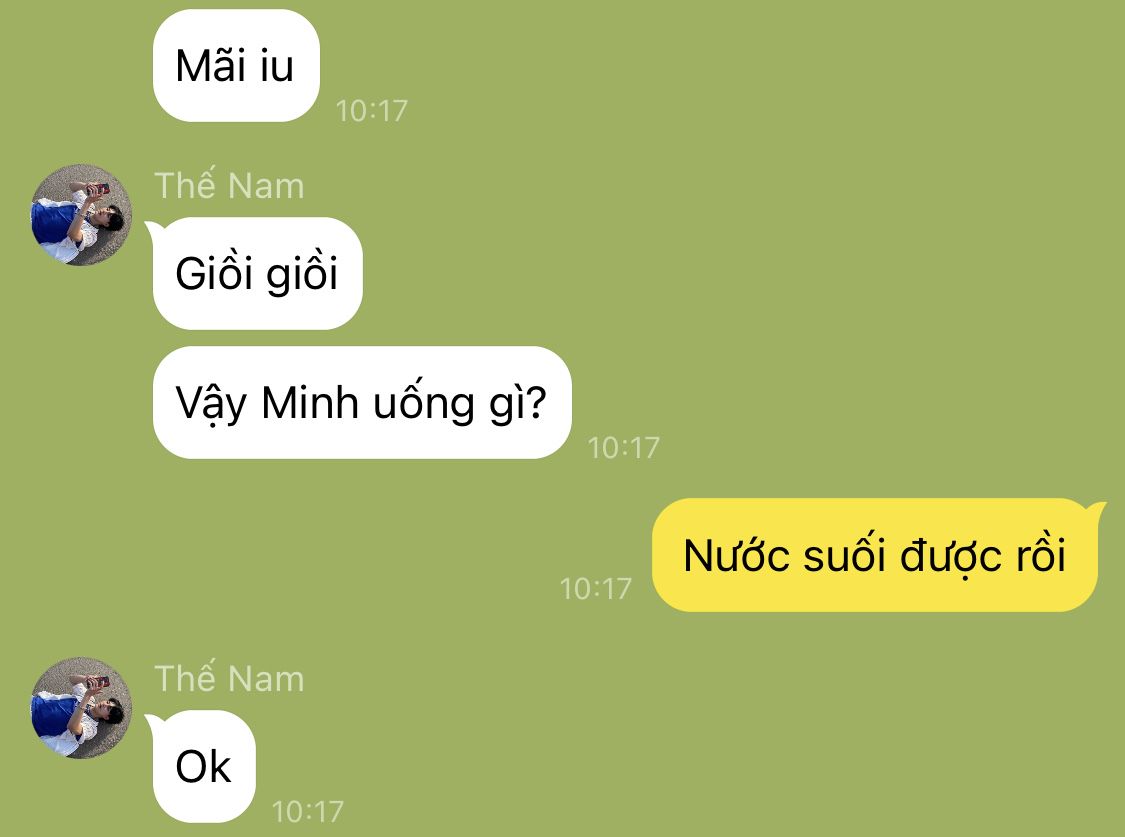The image size is (1125, 837).
Task: Click the 10:17 timestamp beside 'Vậy Minh uống gì?'
Action: click(x=623, y=448)
